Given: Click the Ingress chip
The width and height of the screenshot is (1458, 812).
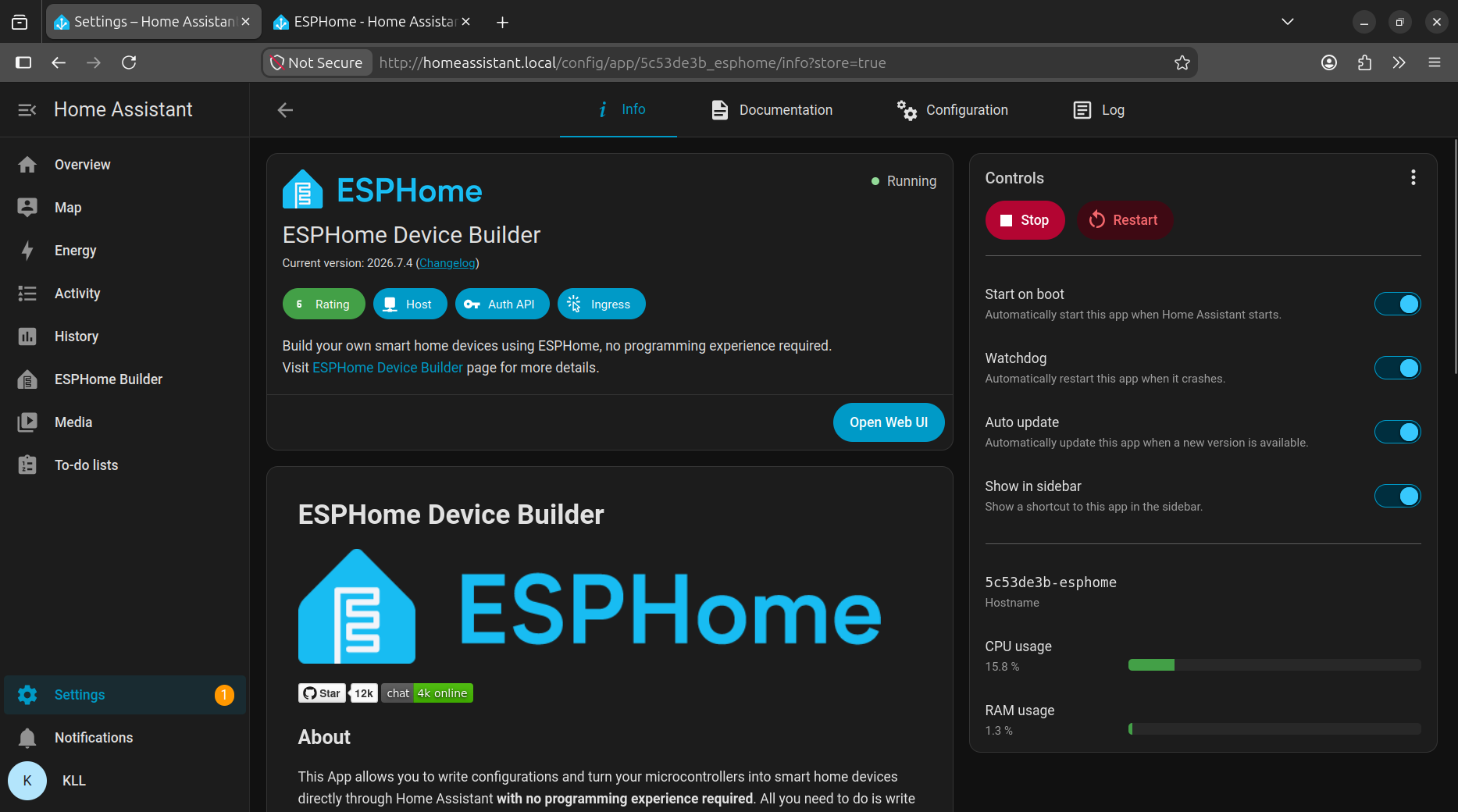Looking at the screenshot, I should pos(601,304).
